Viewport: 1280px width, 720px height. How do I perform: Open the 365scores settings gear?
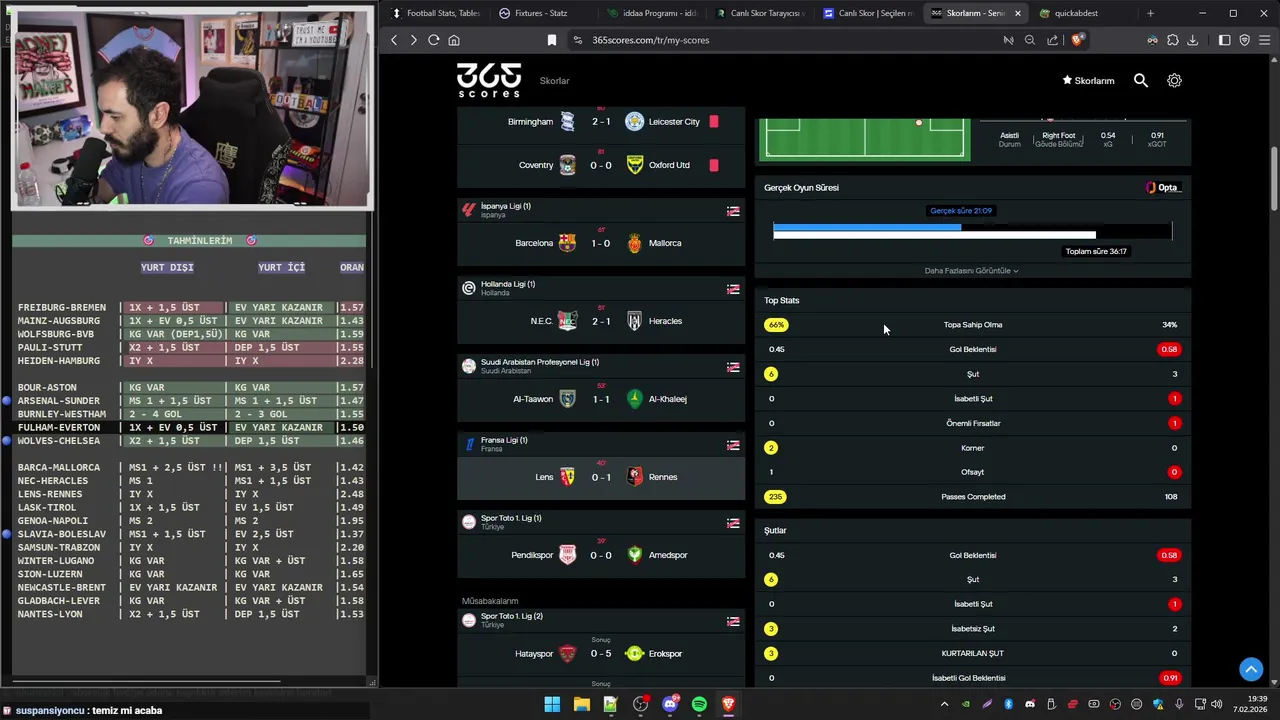coord(1174,80)
